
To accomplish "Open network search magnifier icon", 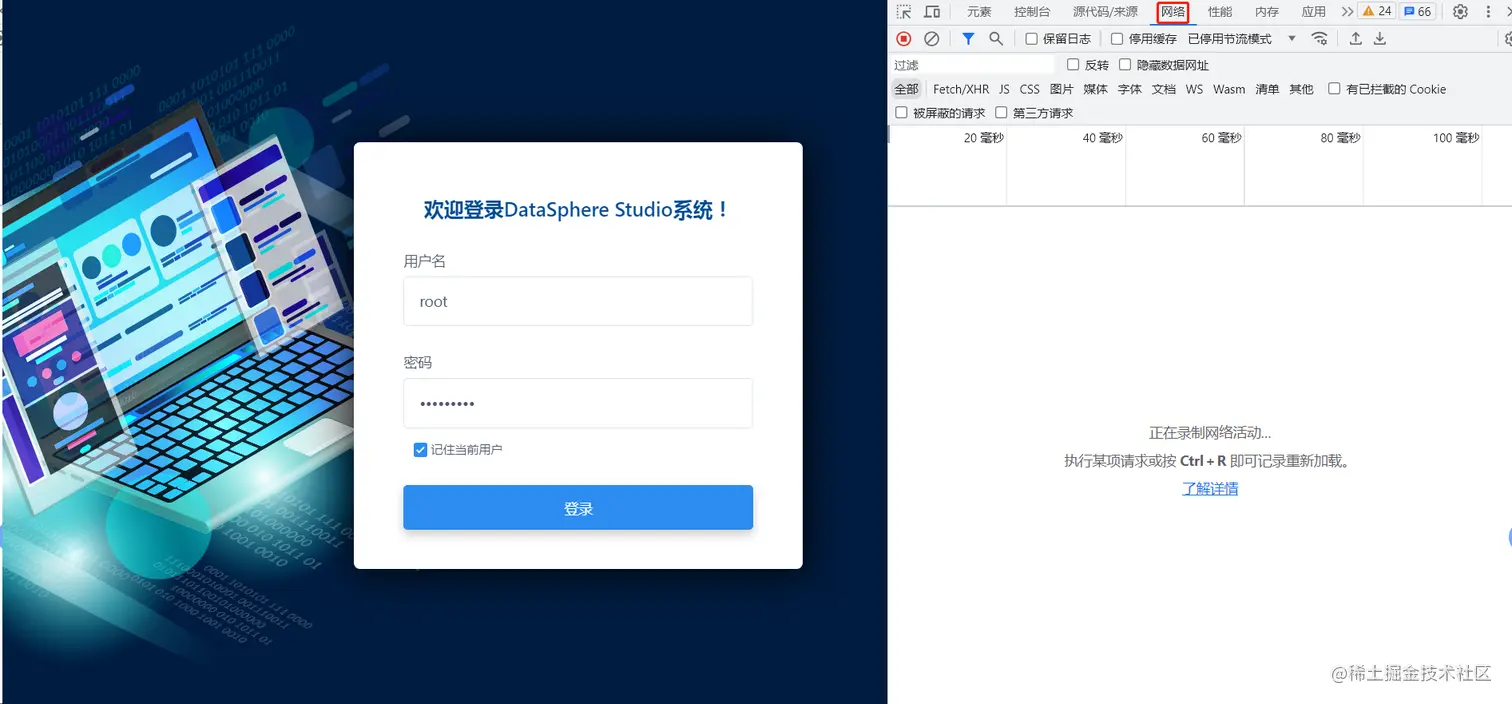I will (x=996, y=38).
